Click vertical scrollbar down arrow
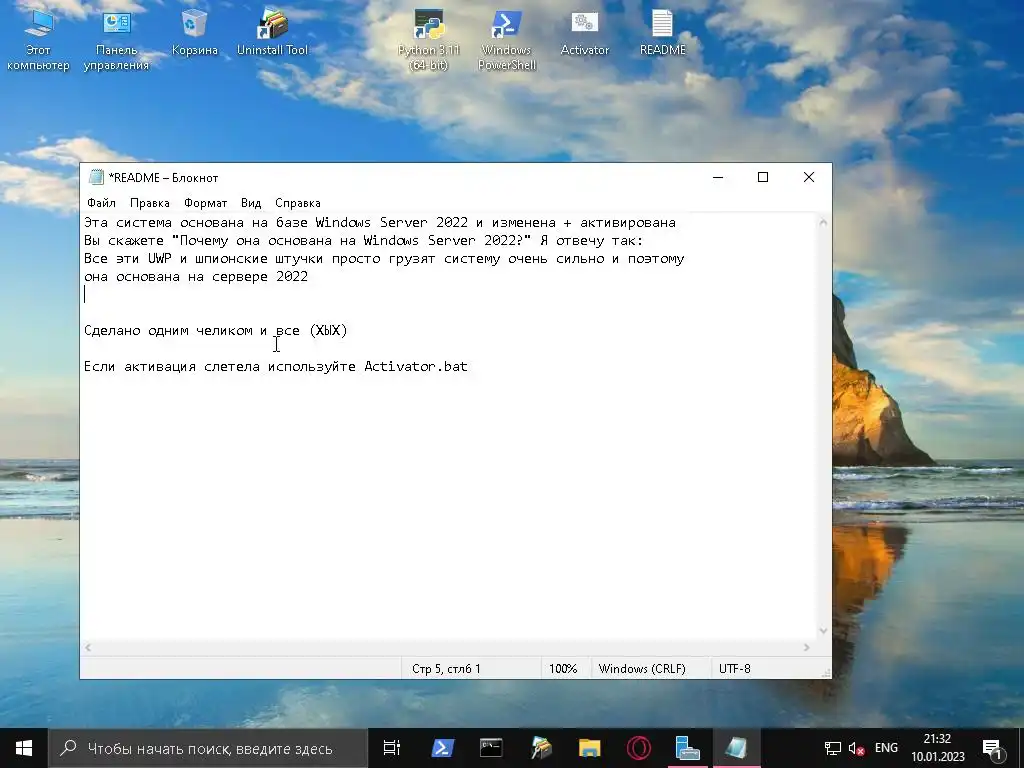The height and width of the screenshot is (768, 1024). [x=823, y=631]
